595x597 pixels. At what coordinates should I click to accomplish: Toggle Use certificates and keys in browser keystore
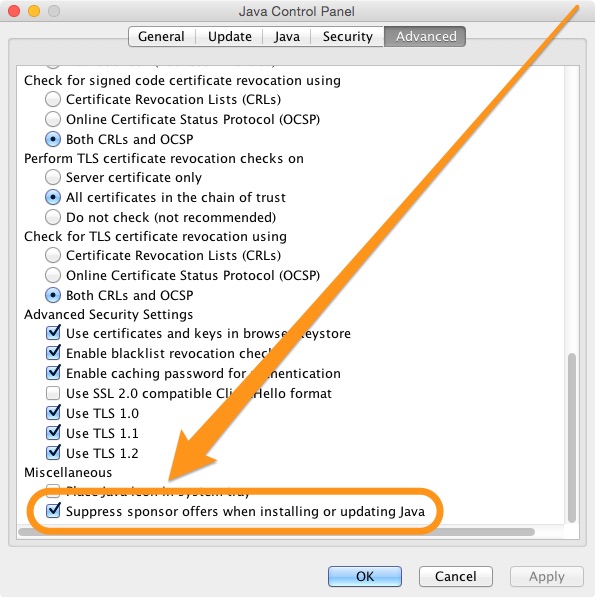coord(53,333)
